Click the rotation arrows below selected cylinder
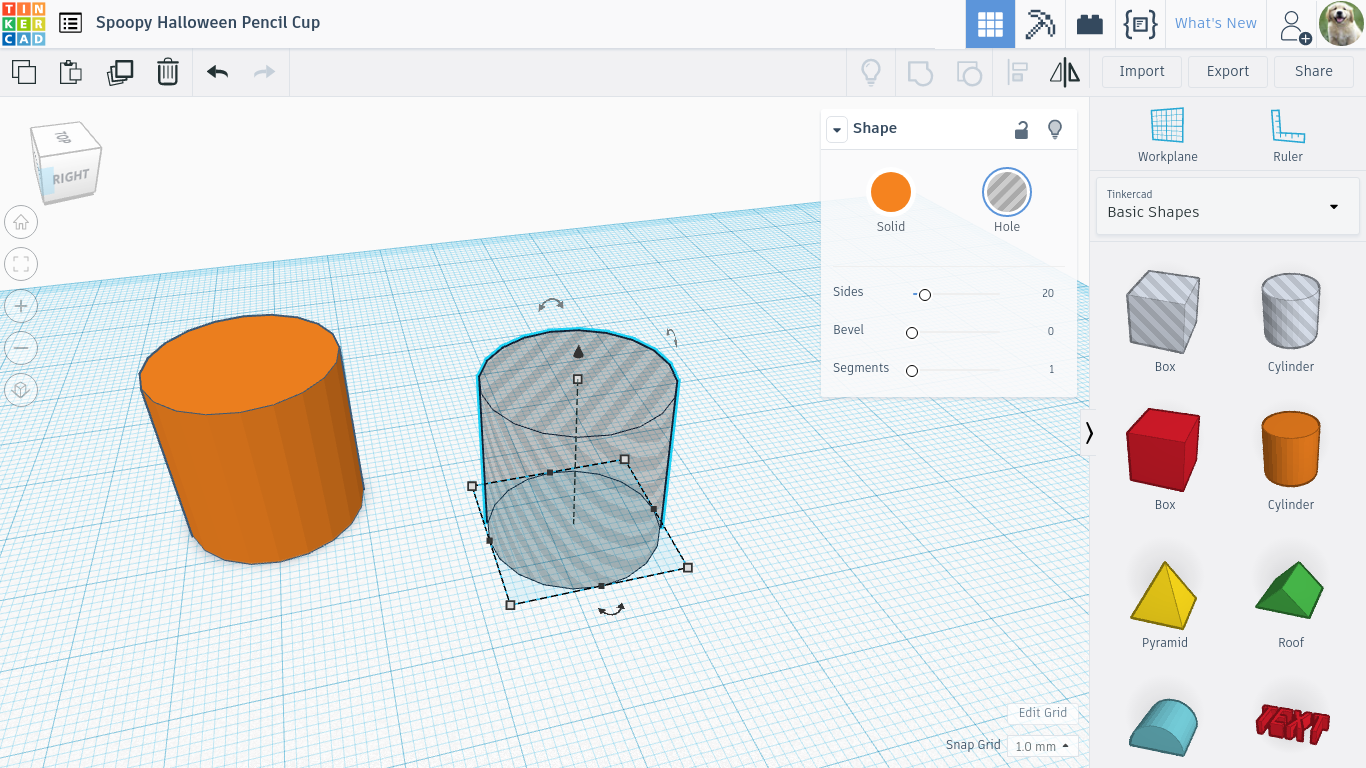The height and width of the screenshot is (768, 1366). (611, 609)
